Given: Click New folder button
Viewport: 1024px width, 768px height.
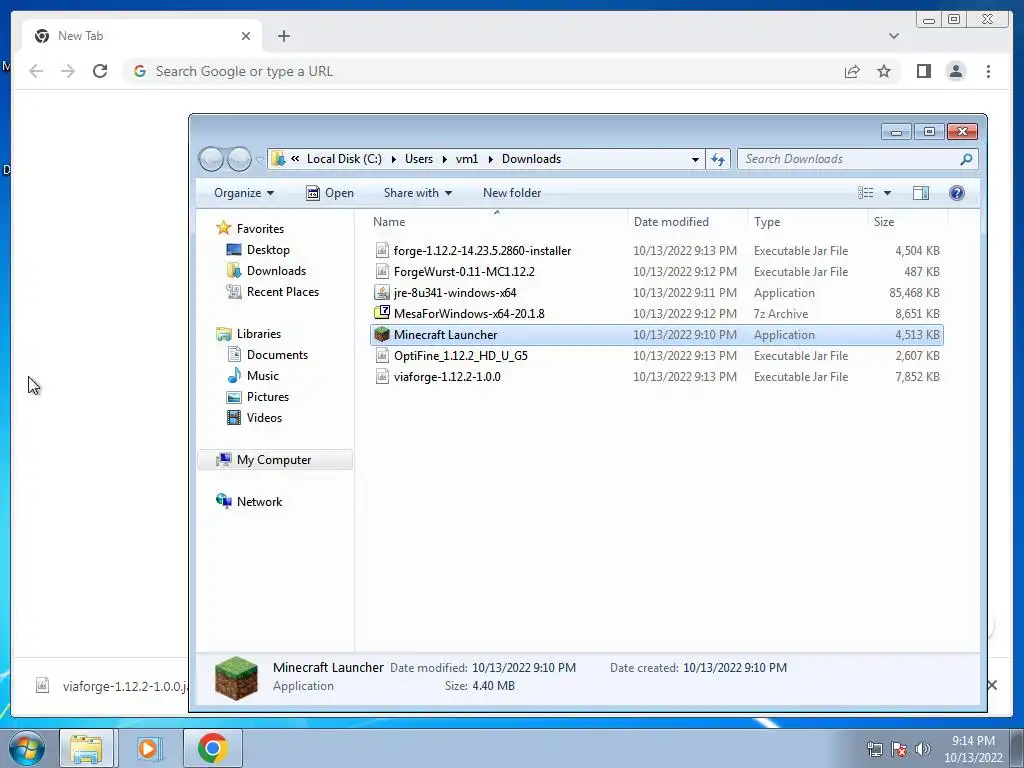Looking at the screenshot, I should click(512, 193).
